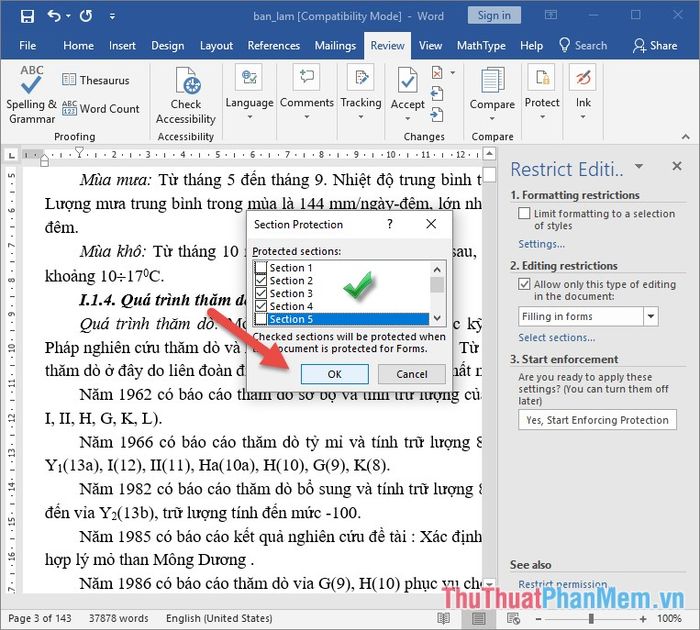Expand the Reject dropdown arrow

453,72
